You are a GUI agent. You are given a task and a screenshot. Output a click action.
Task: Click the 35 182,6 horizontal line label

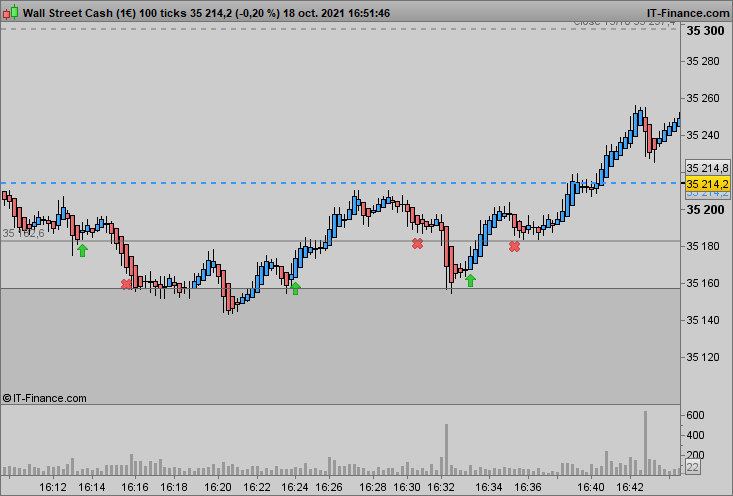point(23,233)
